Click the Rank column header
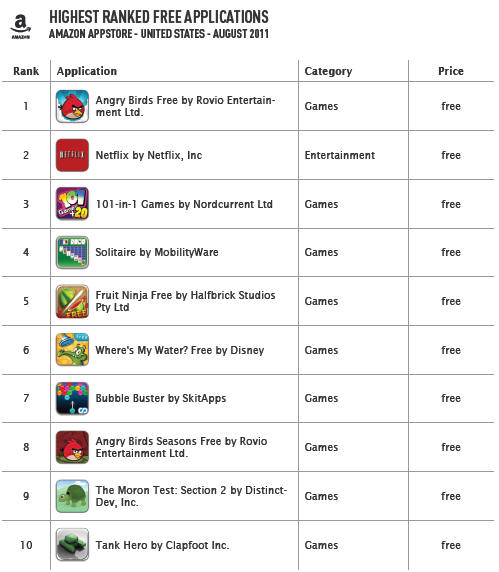Image resolution: width=499 pixels, height=572 pixels. 26,71
